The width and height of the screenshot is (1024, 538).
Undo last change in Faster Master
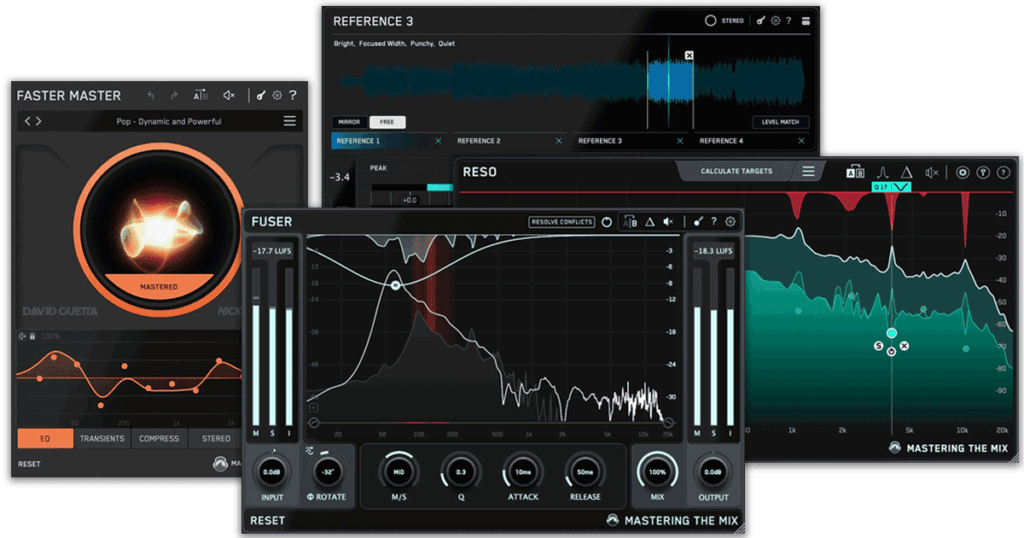[151, 95]
